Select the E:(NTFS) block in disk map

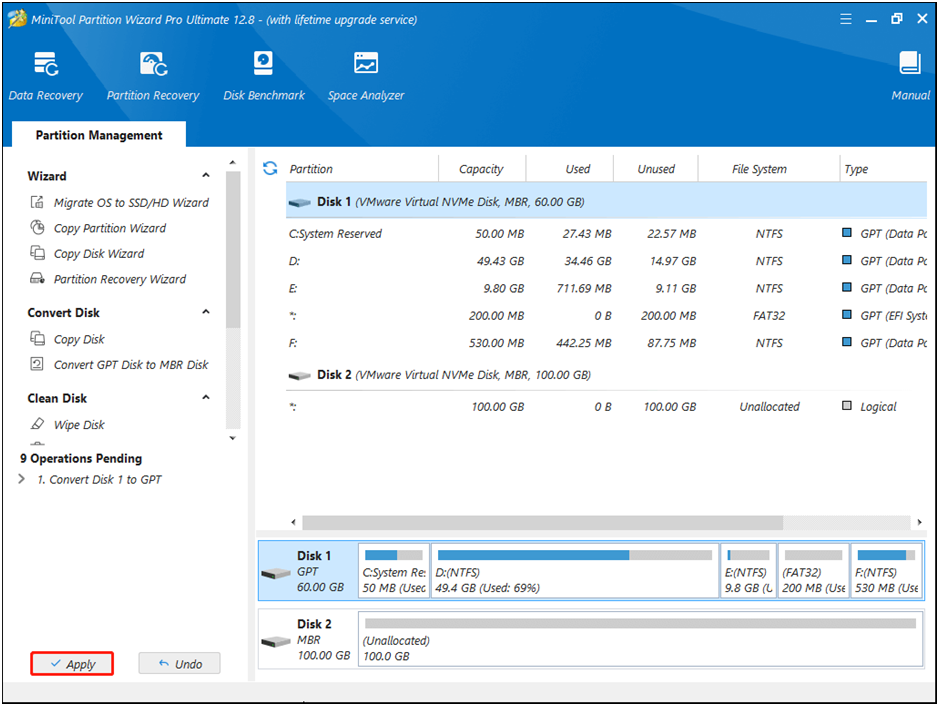pyautogui.click(x=749, y=571)
